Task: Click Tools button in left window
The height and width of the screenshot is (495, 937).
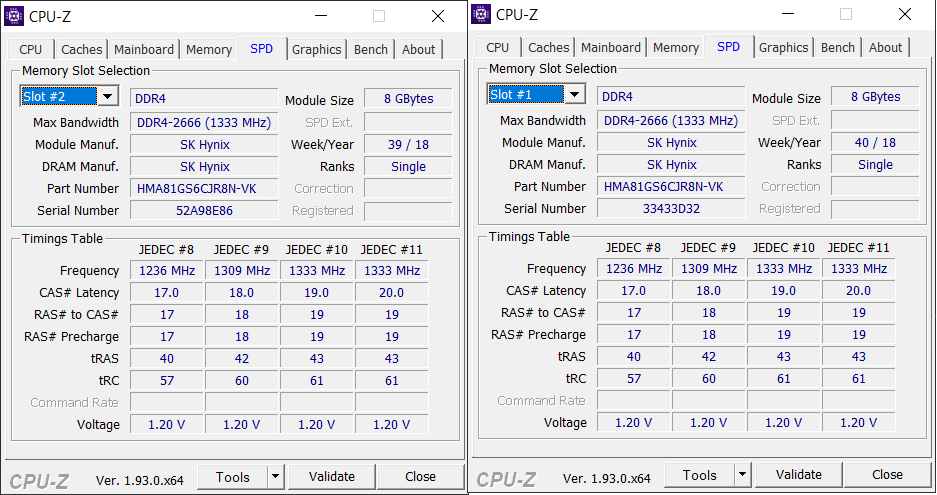Action: [x=232, y=476]
